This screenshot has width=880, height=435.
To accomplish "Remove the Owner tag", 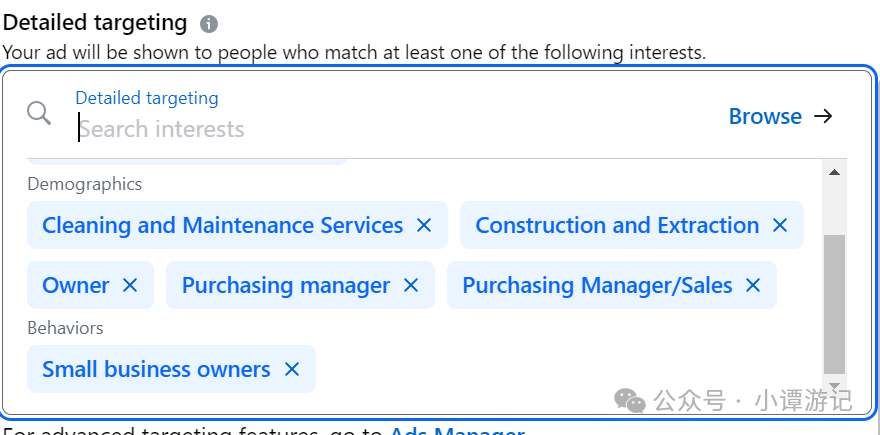I will pyautogui.click(x=130, y=285).
